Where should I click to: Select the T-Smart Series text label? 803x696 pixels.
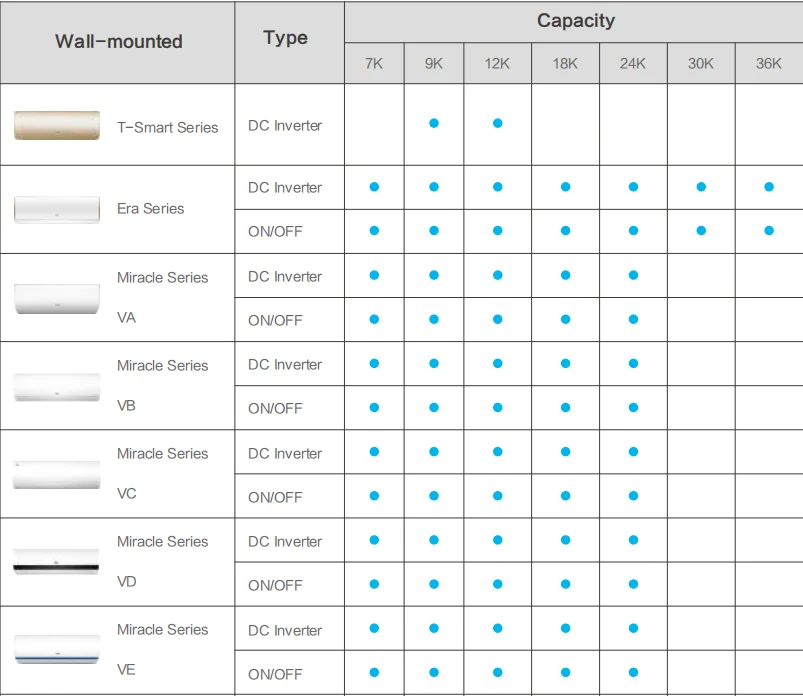(168, 127)
